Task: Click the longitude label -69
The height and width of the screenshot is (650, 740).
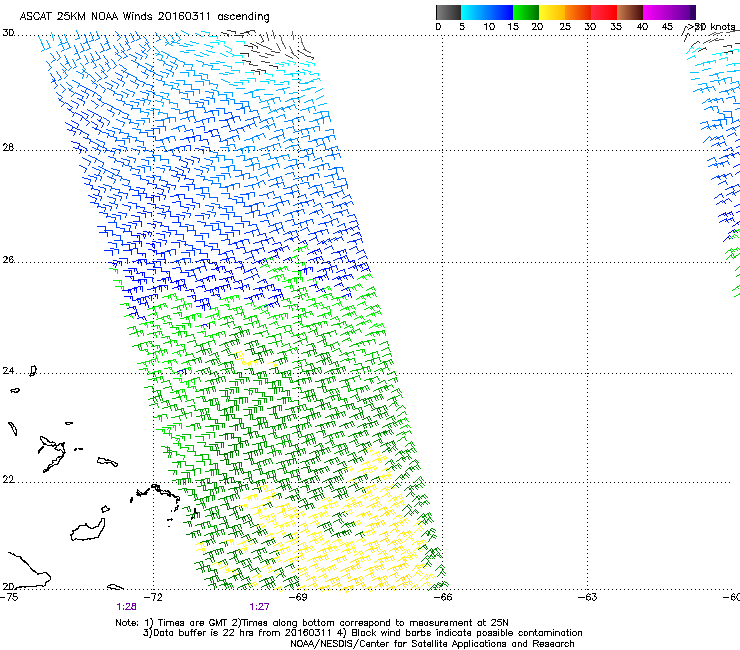Action: tap(298, 597)
